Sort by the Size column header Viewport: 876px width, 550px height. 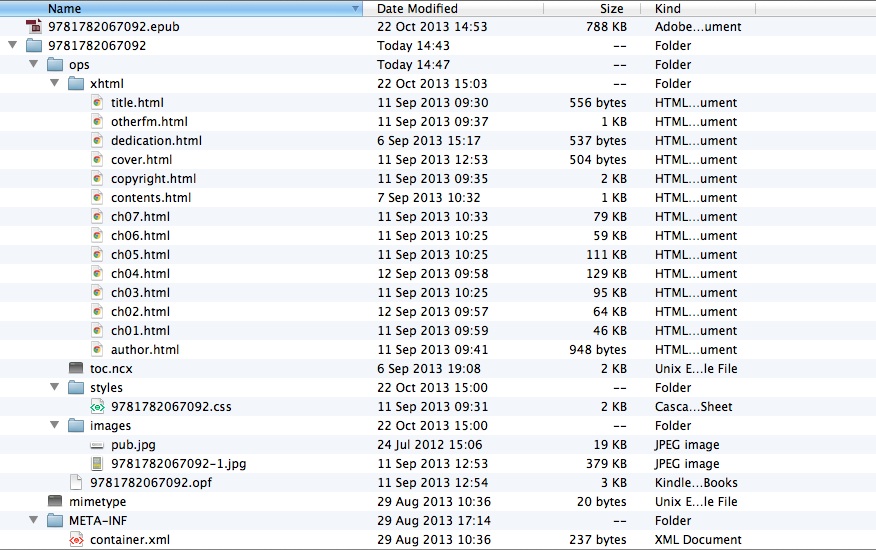[591, 8]
